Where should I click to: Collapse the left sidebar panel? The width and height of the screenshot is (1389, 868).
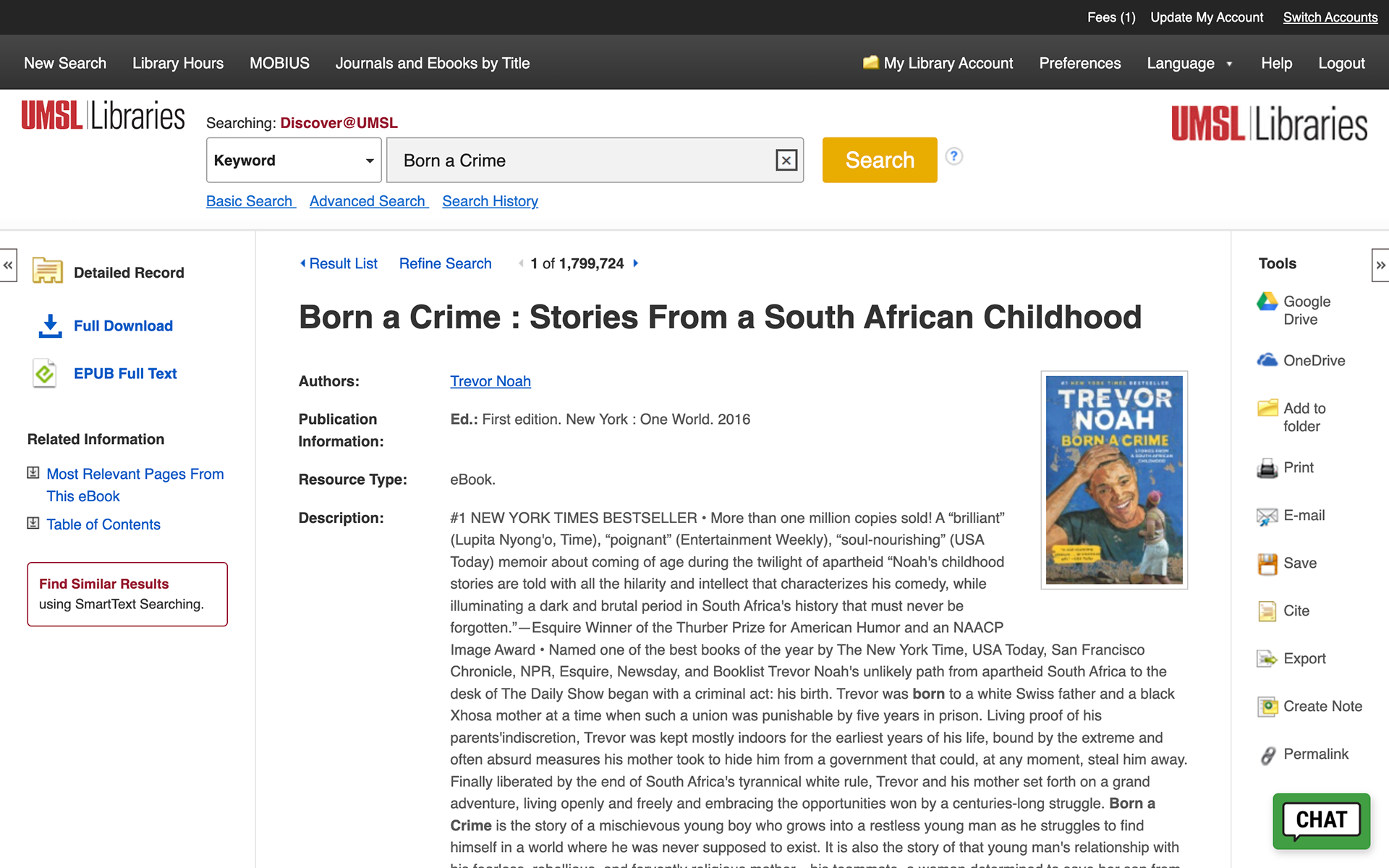[x=8, y=265]
